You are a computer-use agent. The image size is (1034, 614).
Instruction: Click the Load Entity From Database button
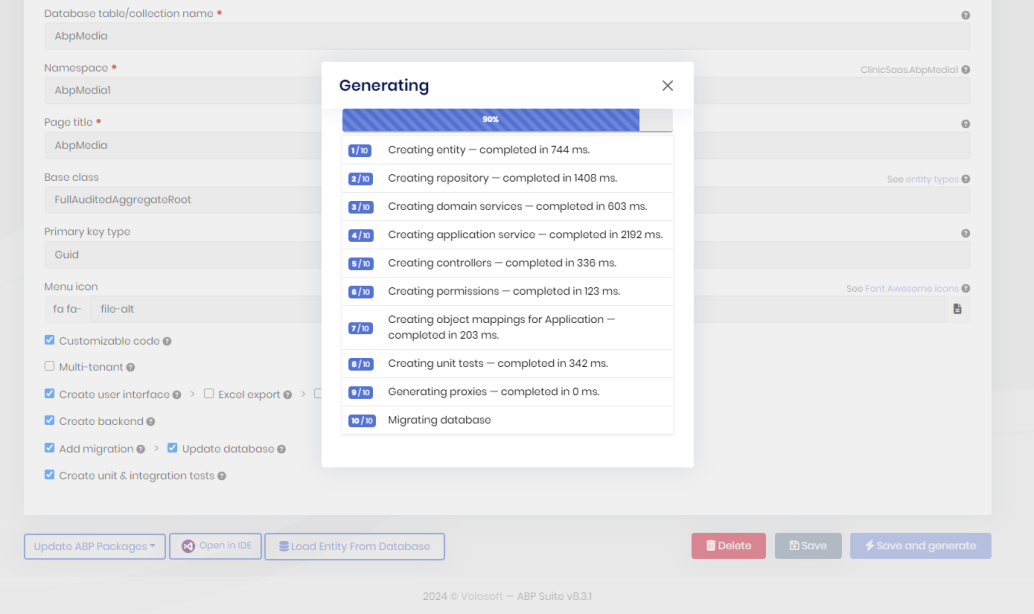(354, 546)
